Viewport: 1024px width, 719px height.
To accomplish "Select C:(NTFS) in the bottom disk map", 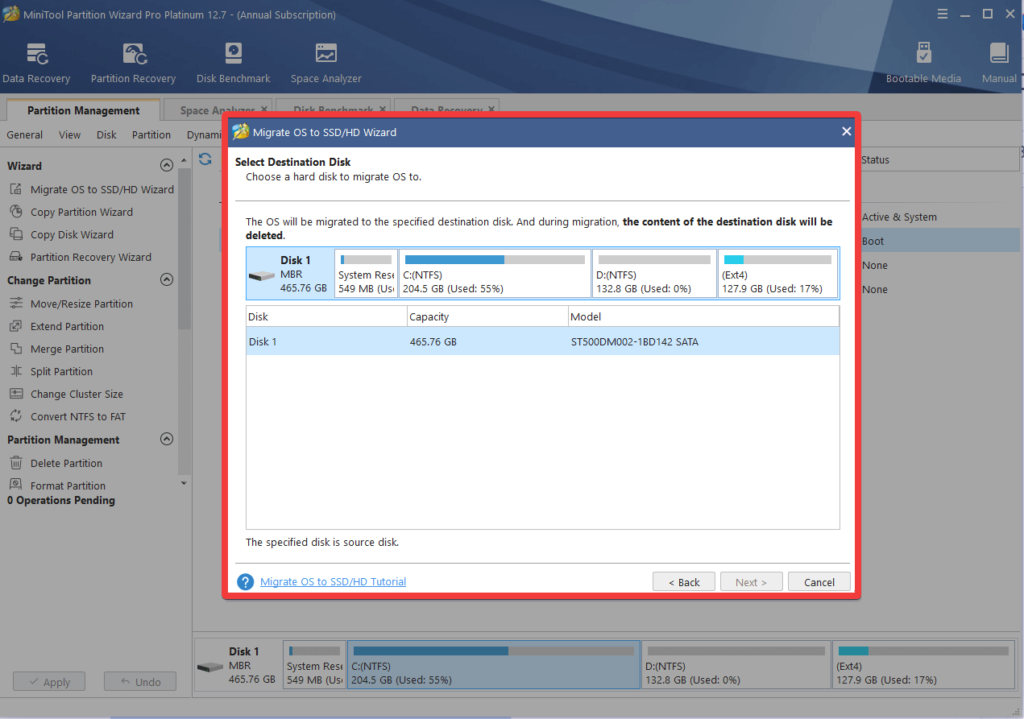I will pyautogui.click(x=494, y=665).
